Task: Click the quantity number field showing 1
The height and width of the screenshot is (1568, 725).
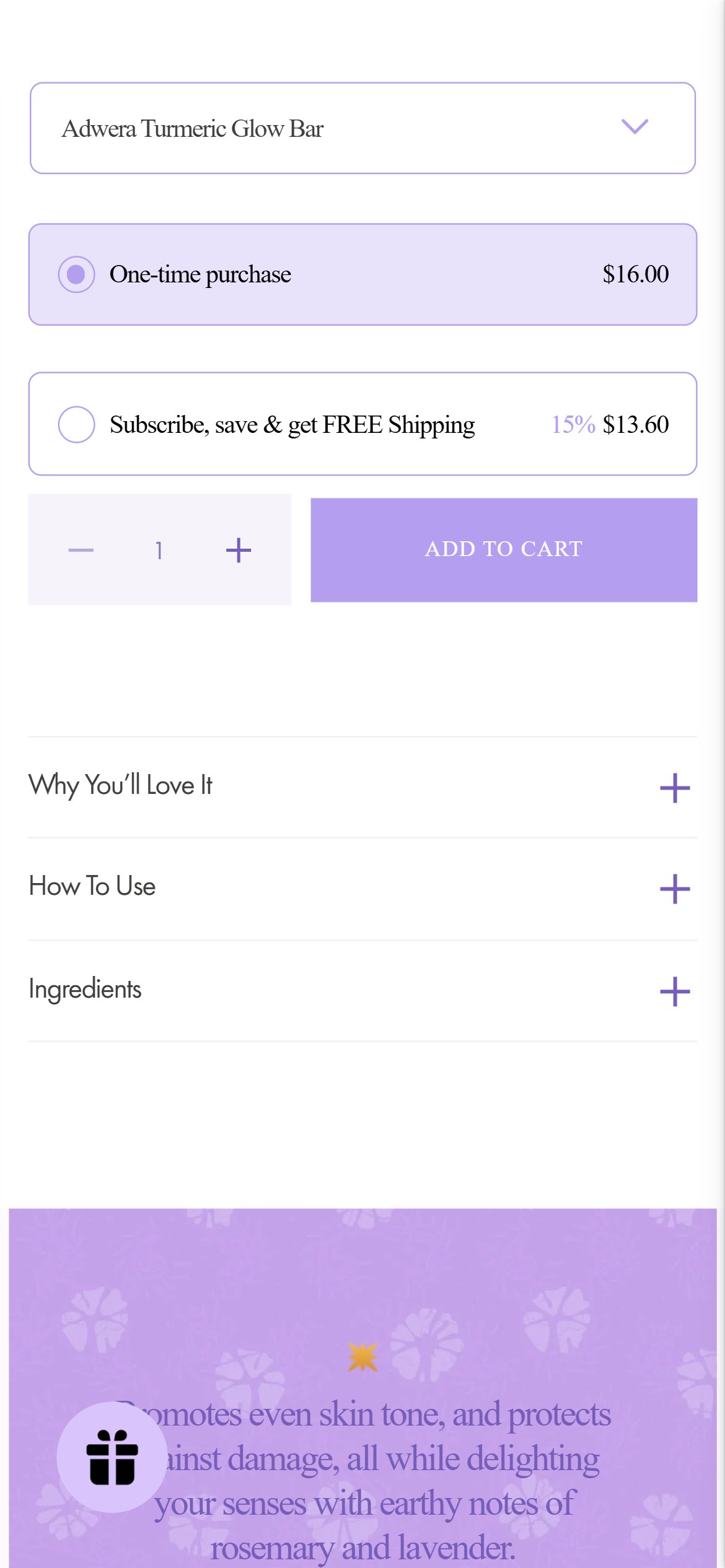Action: pyautogui.click(x=159, y=550)
